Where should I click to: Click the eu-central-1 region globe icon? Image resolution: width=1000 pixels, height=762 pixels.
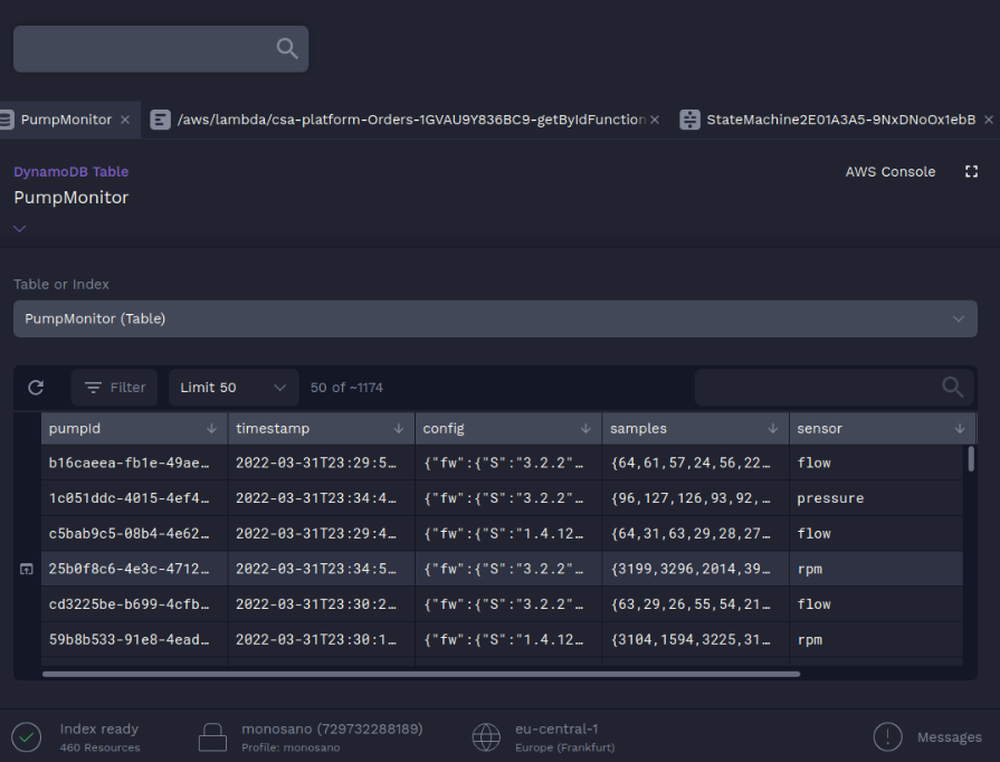[486, 737]
